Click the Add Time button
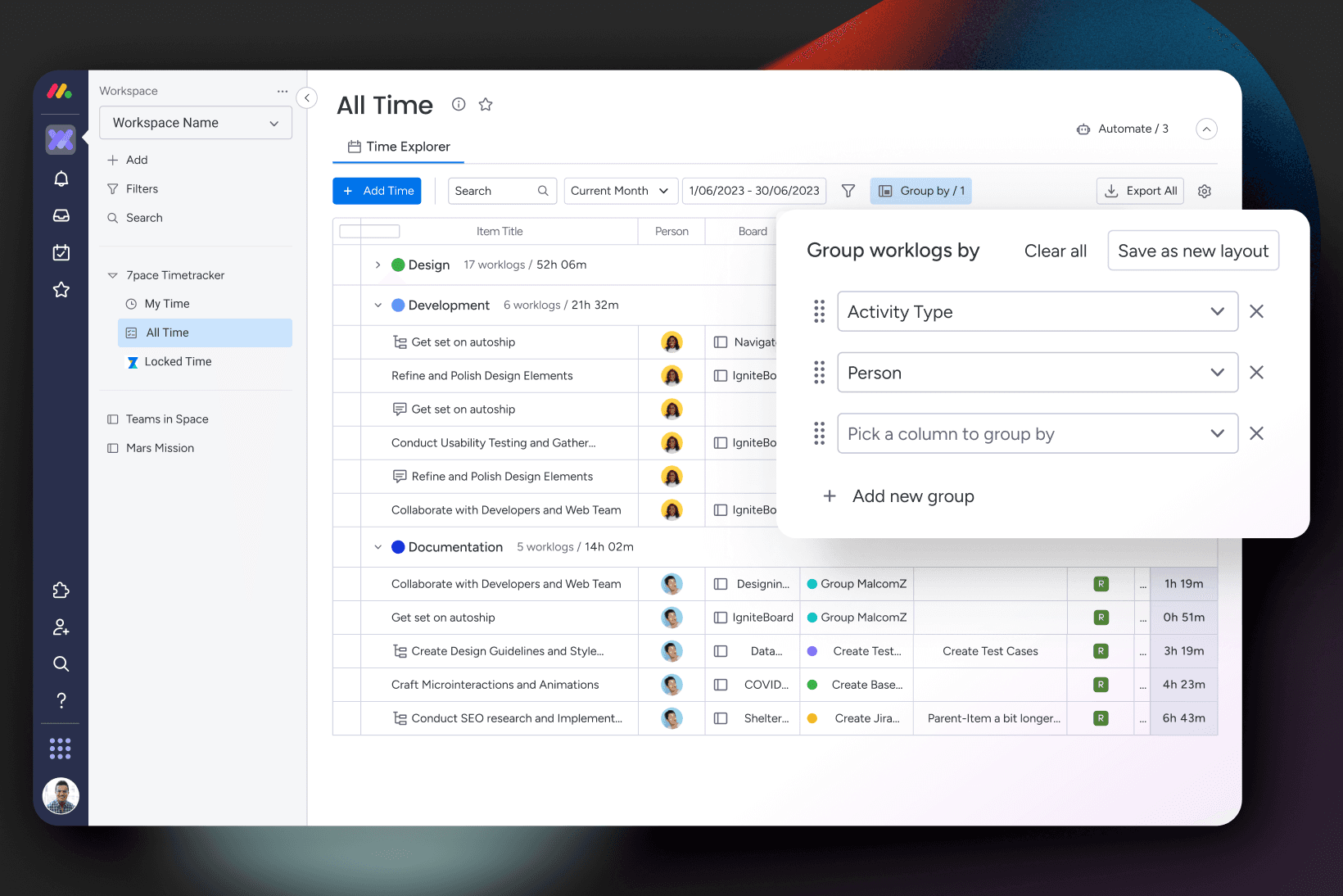Image resolution: width=1343 pixels, height=896 pixels. [377, 191]
